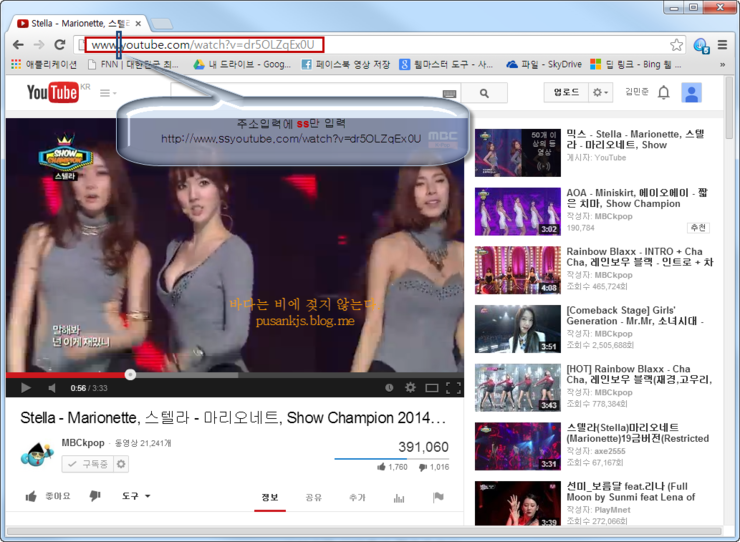Open the 믹스 - Stella Marionette playlist thumbnail

[x=518, y=152]
